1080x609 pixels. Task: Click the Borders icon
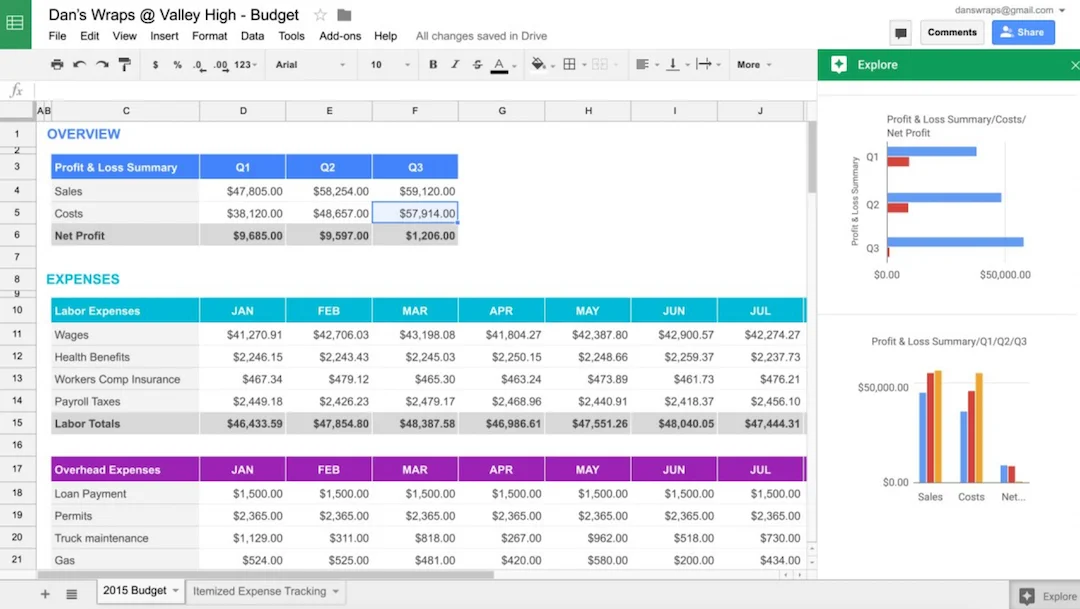[569, 65]
